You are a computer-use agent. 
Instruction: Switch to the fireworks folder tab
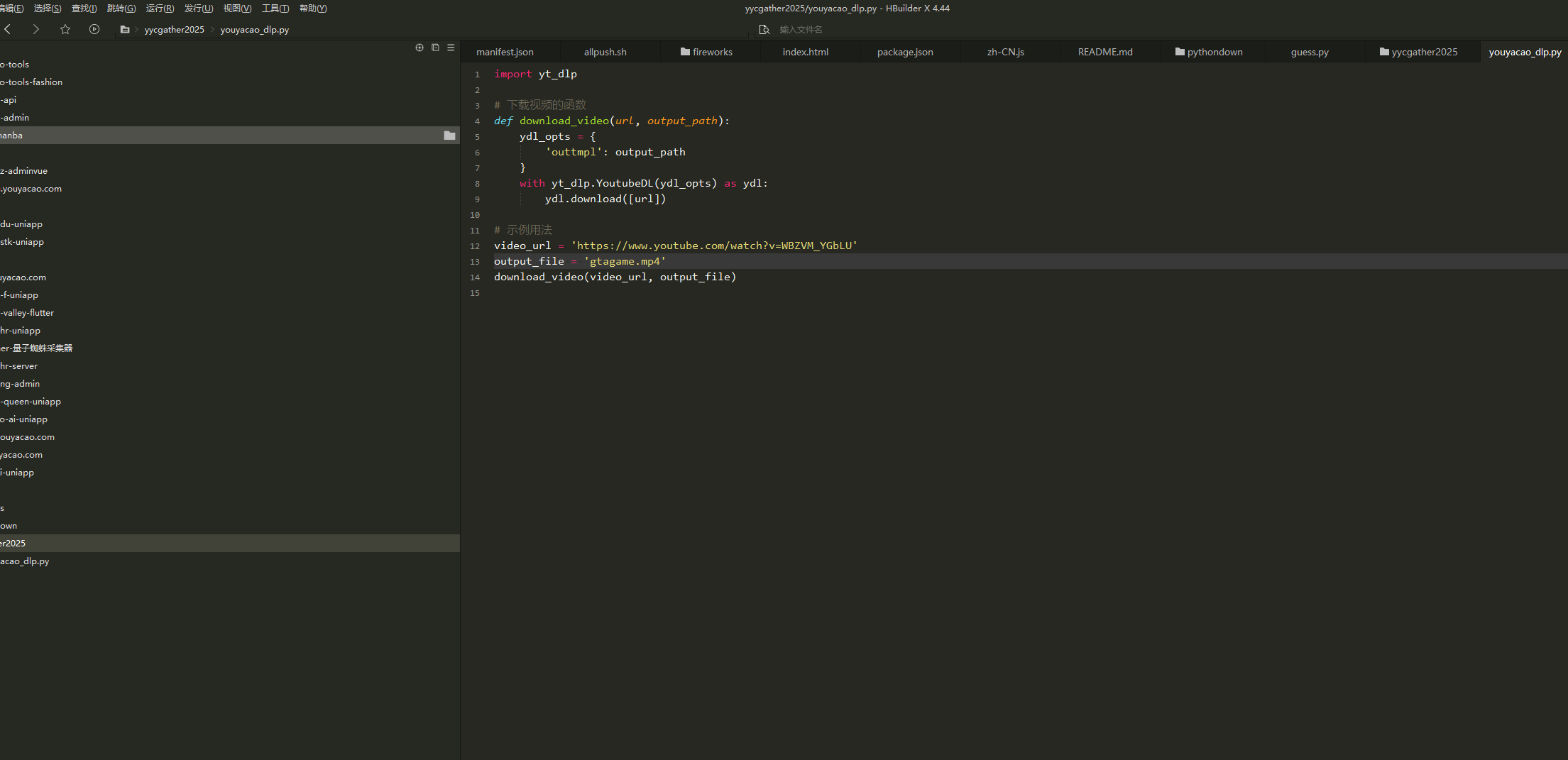706,52
